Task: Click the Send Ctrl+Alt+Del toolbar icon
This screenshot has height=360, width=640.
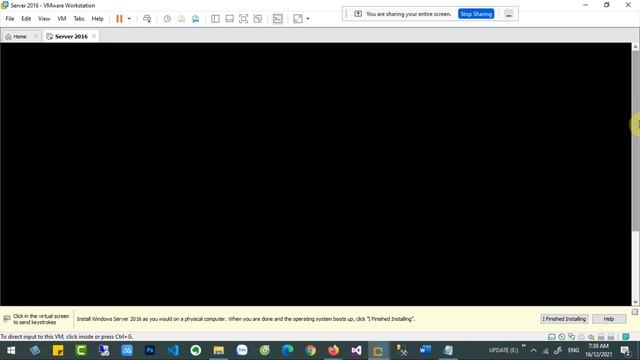Action: tap(147, 19)
